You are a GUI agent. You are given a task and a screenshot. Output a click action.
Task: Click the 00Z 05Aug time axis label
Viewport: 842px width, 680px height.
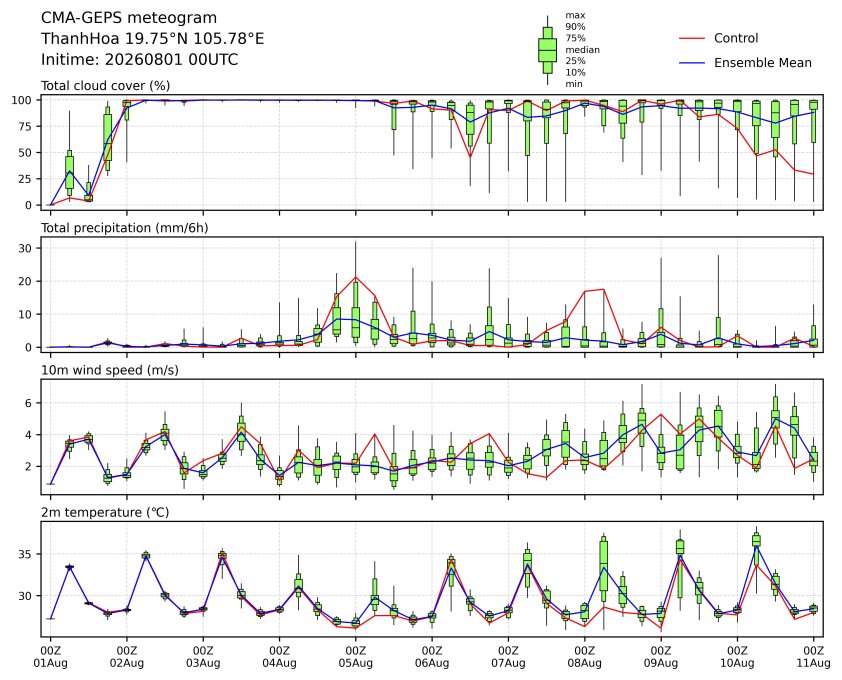click(x=355, y=657)
